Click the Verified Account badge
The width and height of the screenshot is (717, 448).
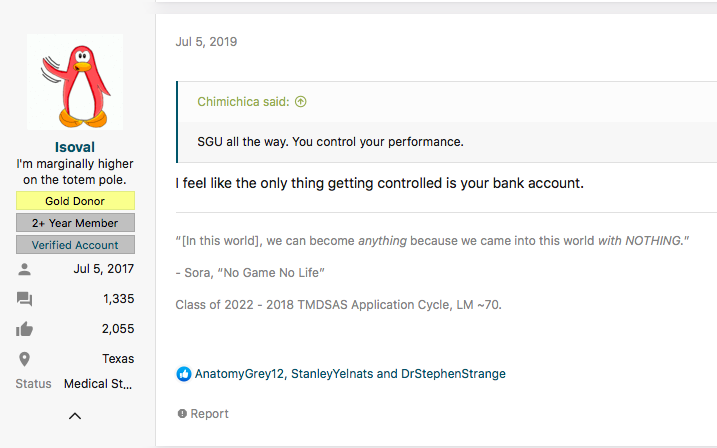(x=75, y=245)
